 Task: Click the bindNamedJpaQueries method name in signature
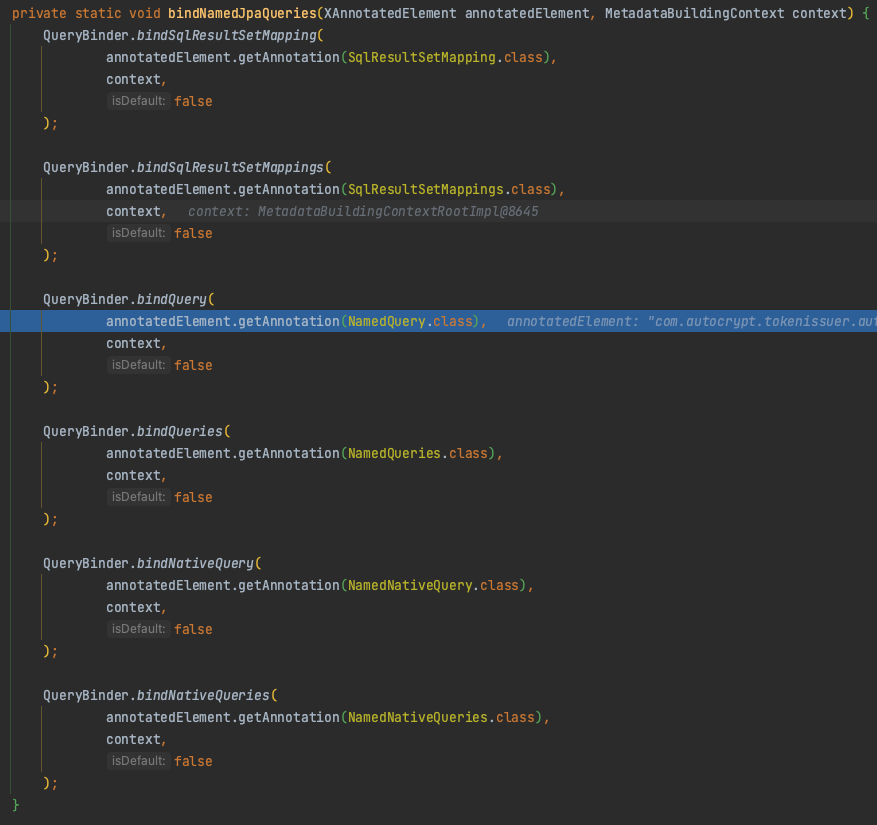pos(242,13)
